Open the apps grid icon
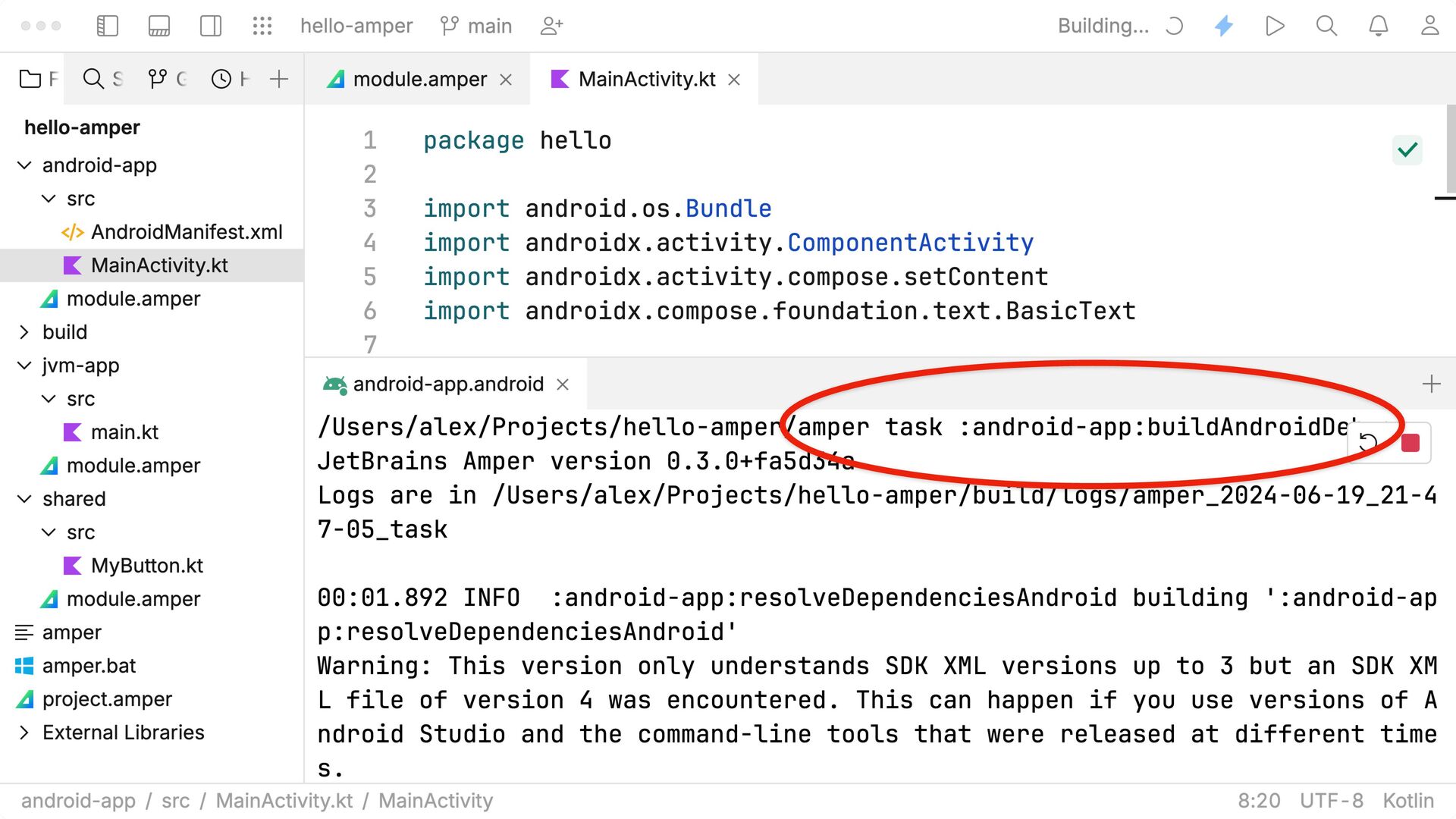The height and width of the screenshot is (819, 1456). pos(262,26)
